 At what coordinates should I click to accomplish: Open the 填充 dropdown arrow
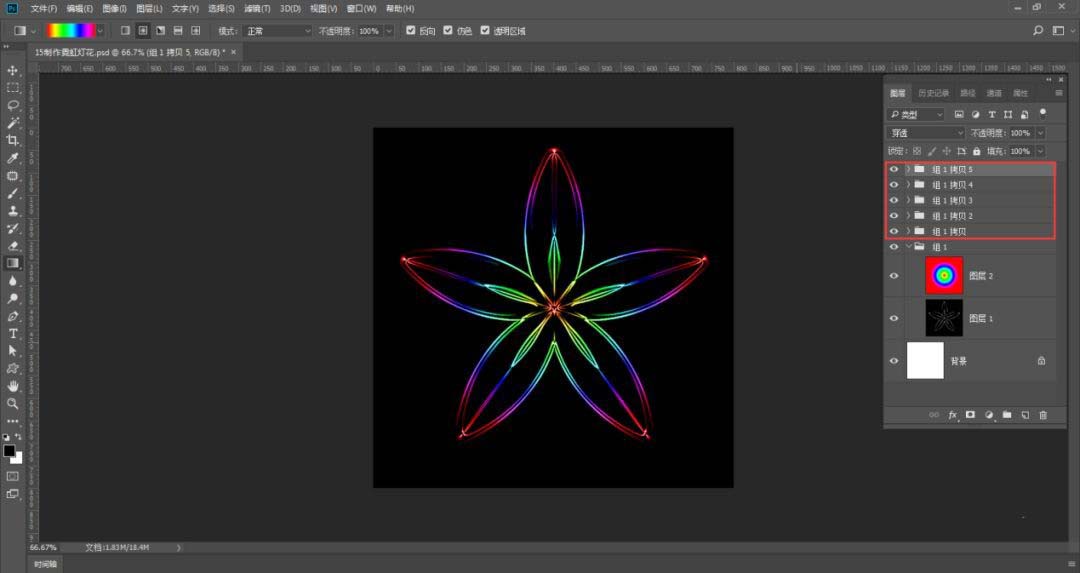(x=1040, y=152)
